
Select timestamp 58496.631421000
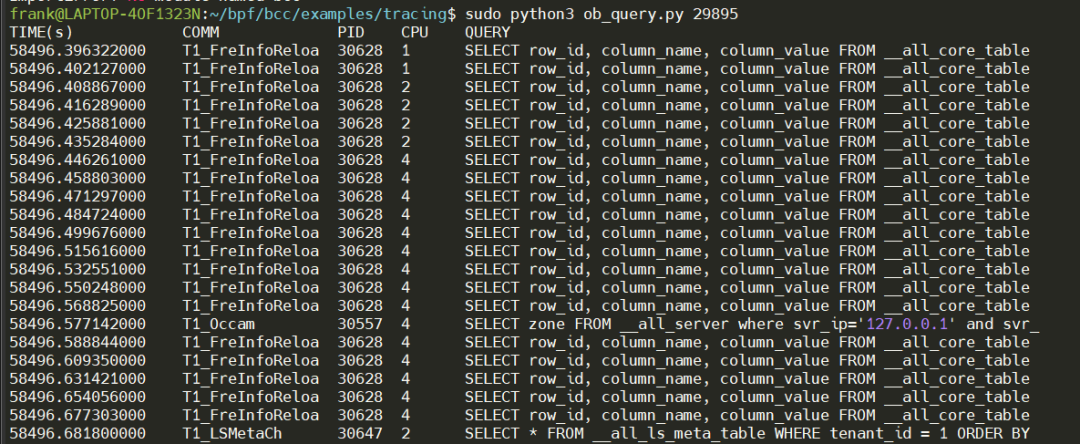point(78,379)
